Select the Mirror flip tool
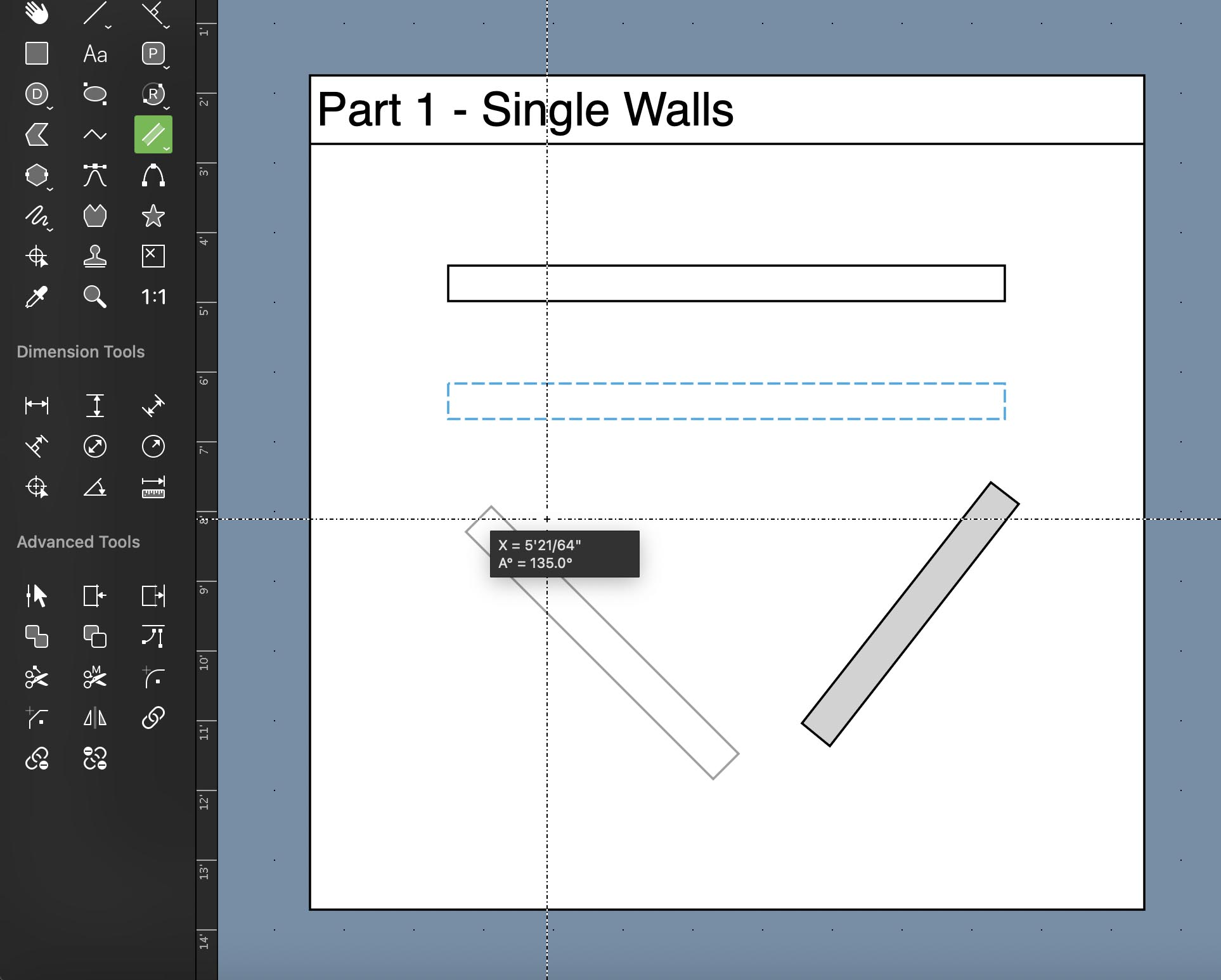The width and height of the screenshot is (1221, 980). tap(95, 718)
